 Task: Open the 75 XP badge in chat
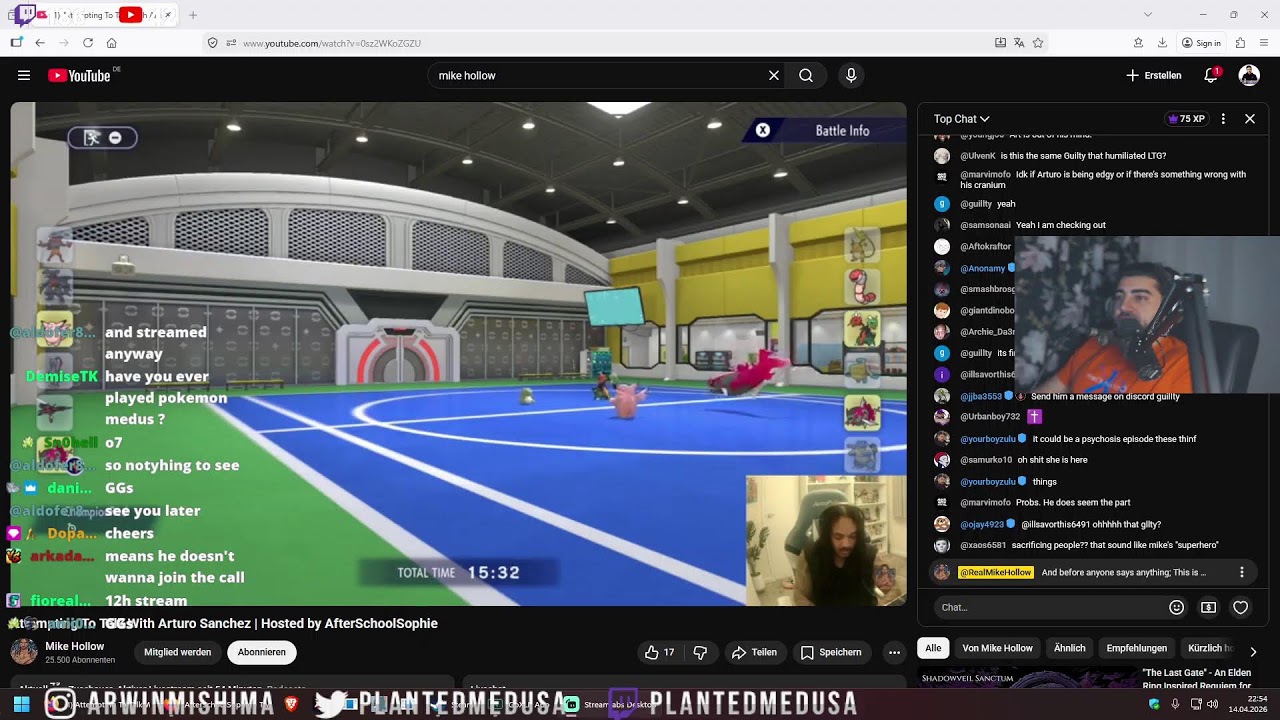1186,119
